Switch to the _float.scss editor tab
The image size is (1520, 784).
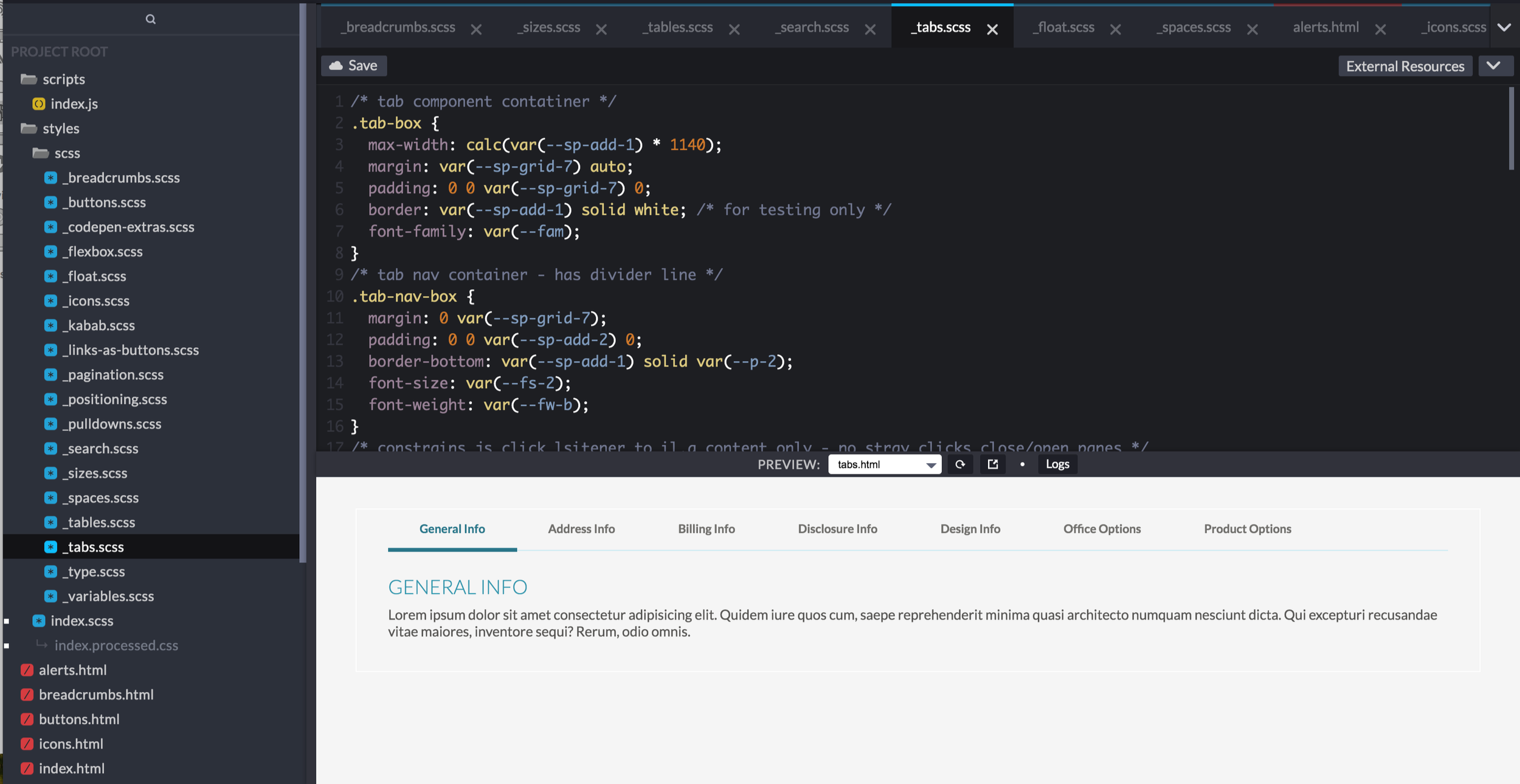pos(1064,27)
